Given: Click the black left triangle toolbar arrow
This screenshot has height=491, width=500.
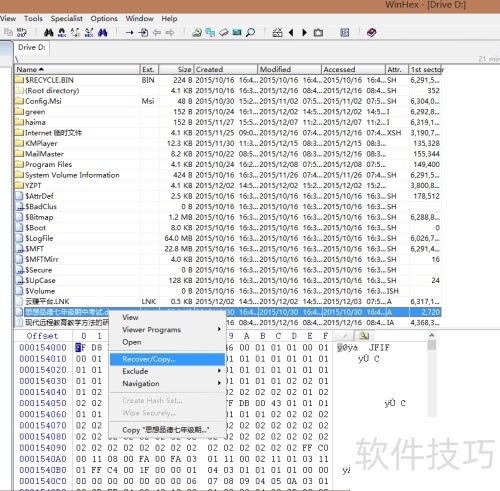Looking at the screenshot, I should 291,32.
